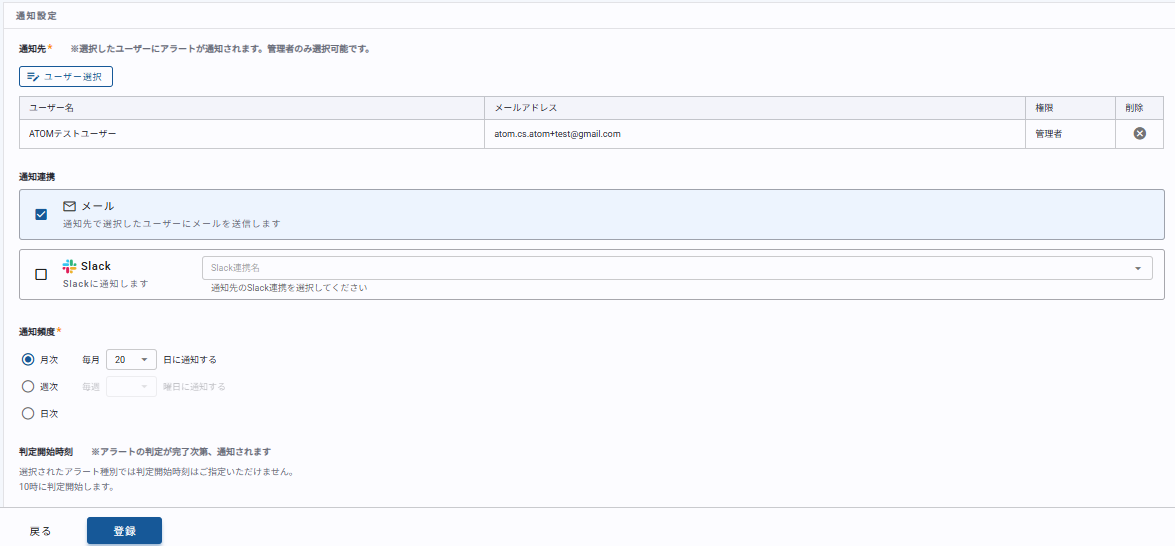Expand the Slack integration dropdown arrow
The width and height of the screenshot is (1175, 546).
(x=1137, y=268)
